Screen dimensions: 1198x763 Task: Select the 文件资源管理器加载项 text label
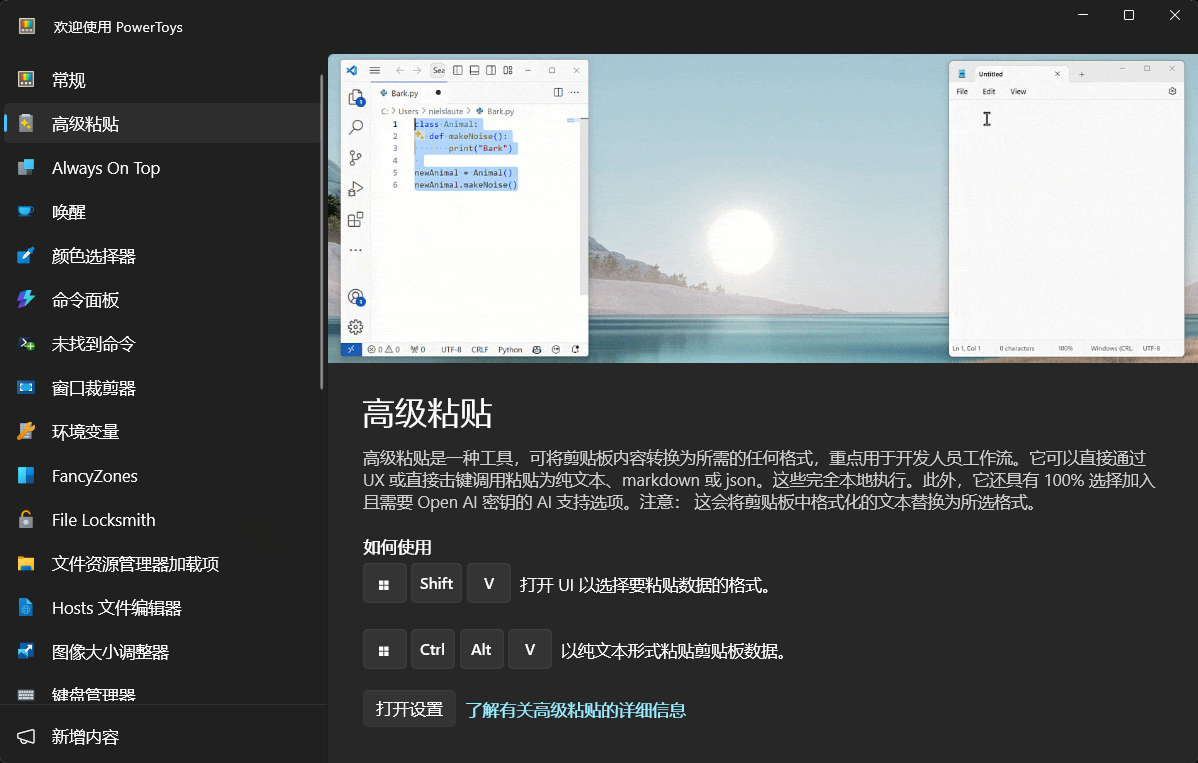point(135,564)
